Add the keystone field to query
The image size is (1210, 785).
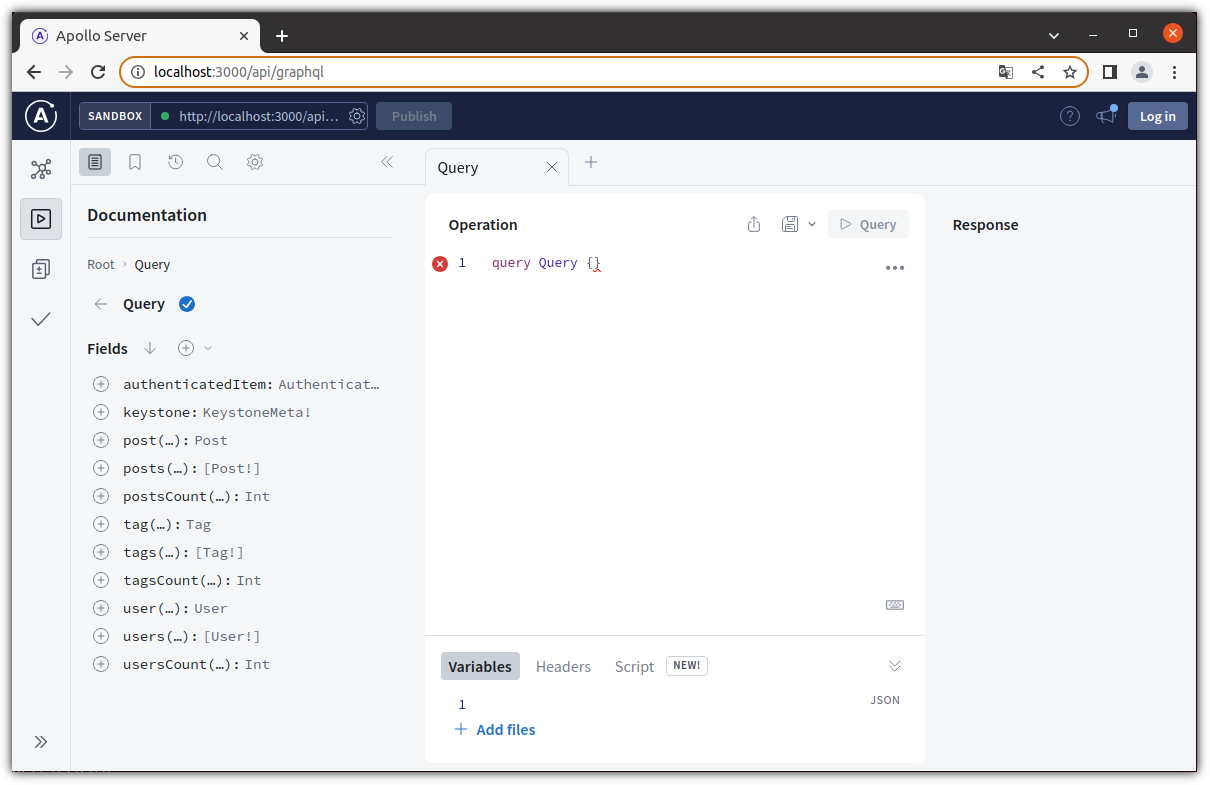click(101, 412)
